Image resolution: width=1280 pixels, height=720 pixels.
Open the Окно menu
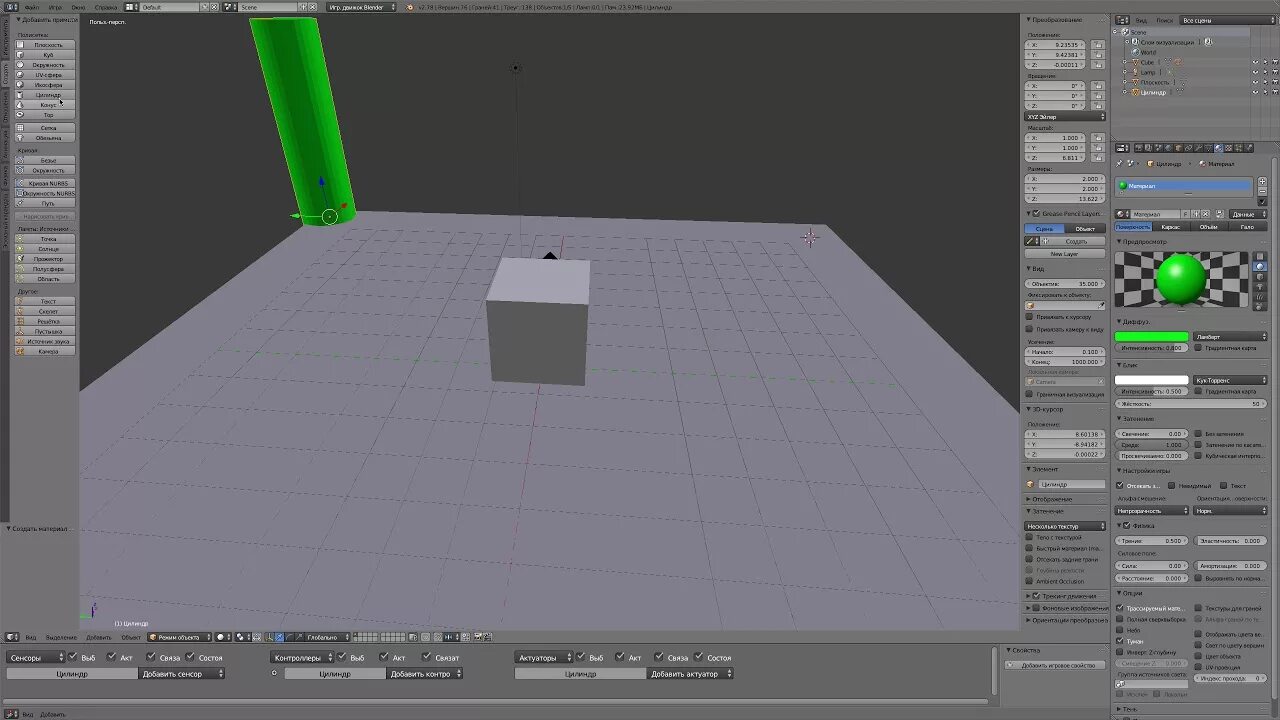coord(77,7)
